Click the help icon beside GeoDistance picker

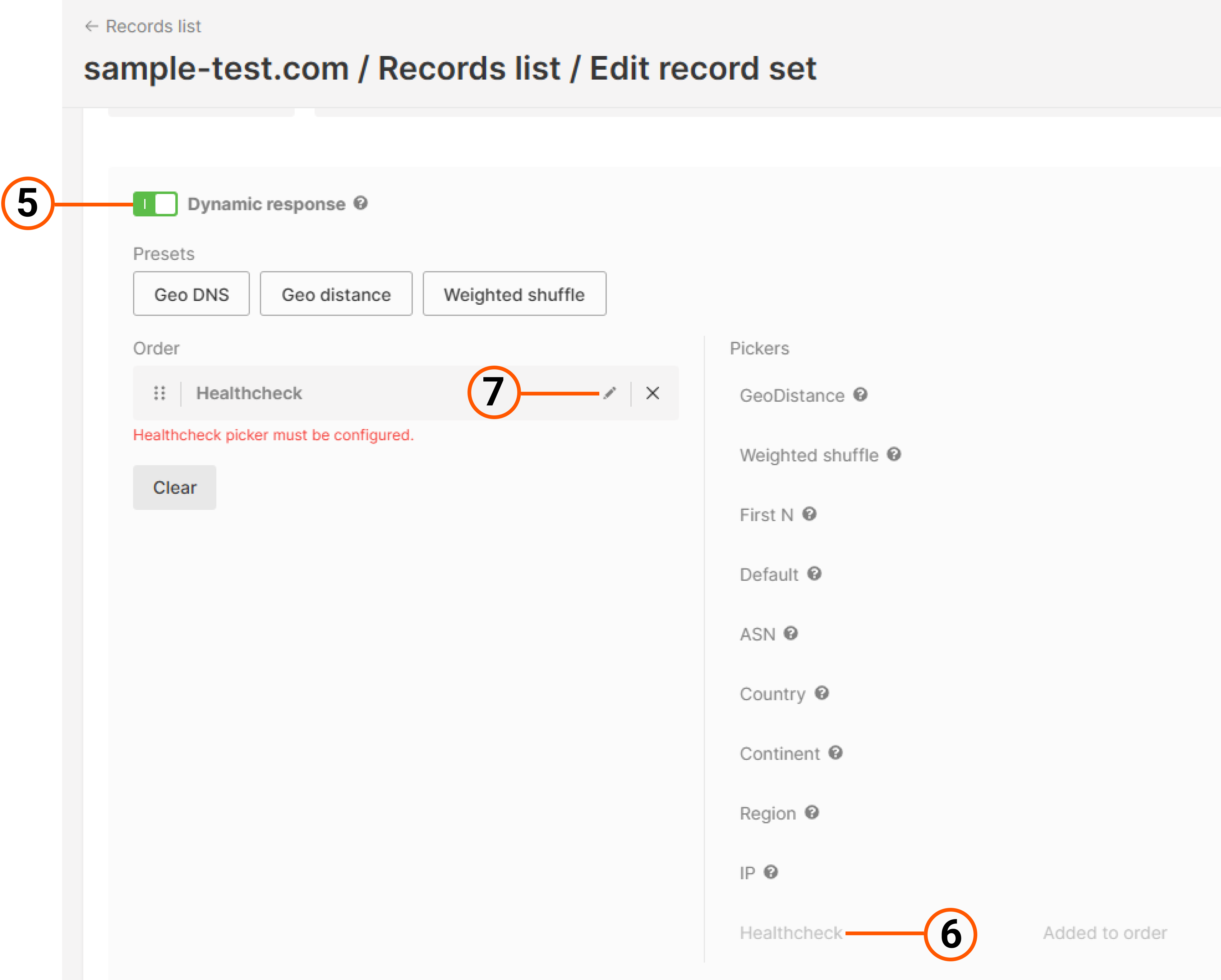(x=861, y=395)
